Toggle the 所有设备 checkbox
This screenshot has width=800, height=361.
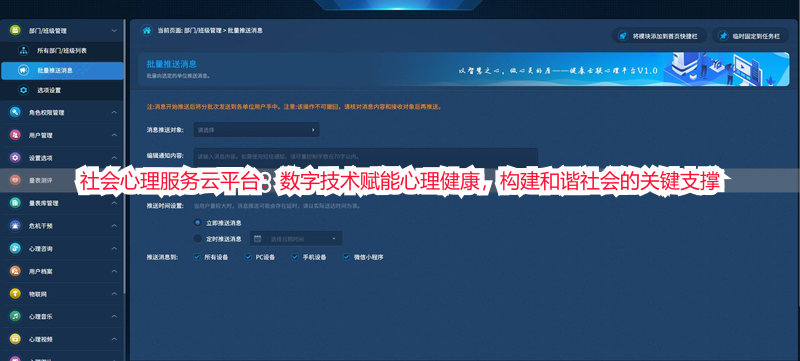[196, 257]
